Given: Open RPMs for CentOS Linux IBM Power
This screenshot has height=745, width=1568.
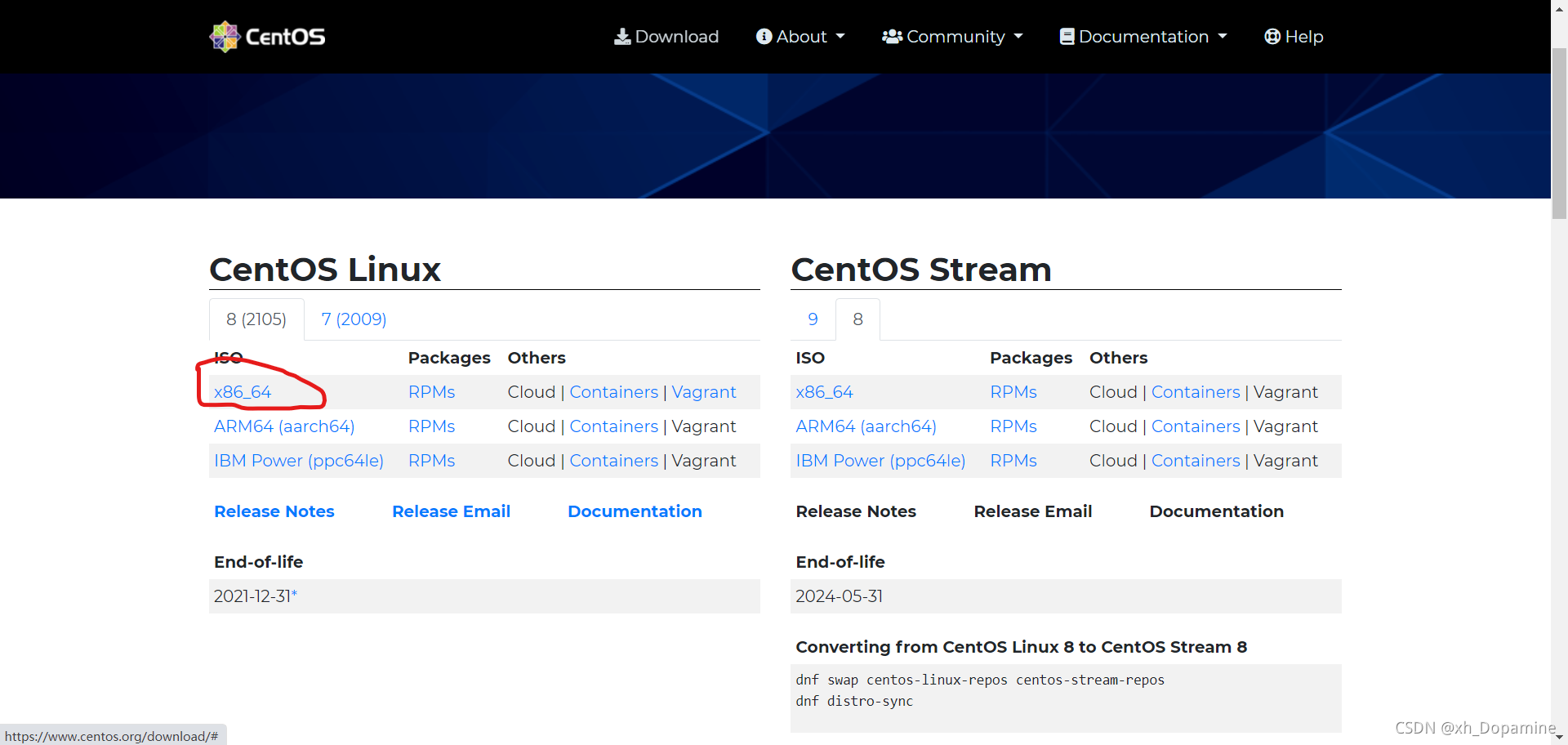Looking at the screenshot, I should 432,461.
